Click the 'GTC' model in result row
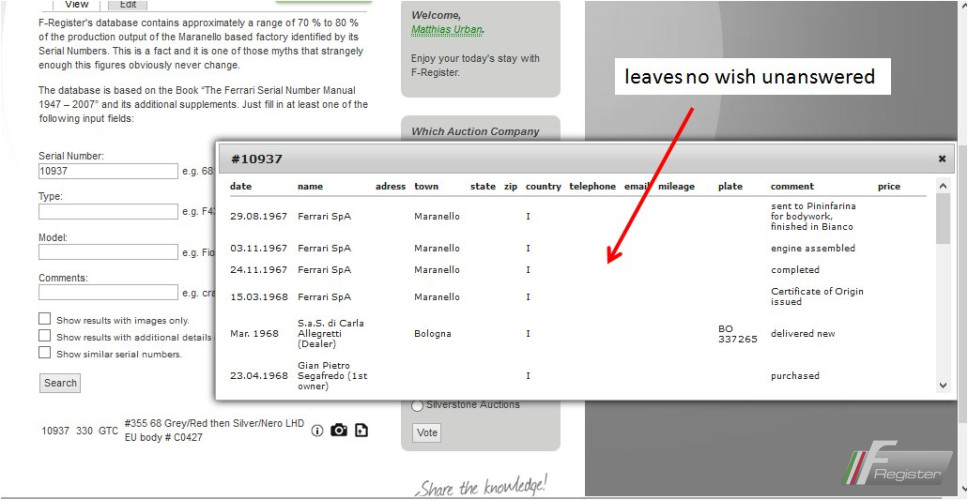The width and height of the screenshot is (968, 500). (108, 431)
